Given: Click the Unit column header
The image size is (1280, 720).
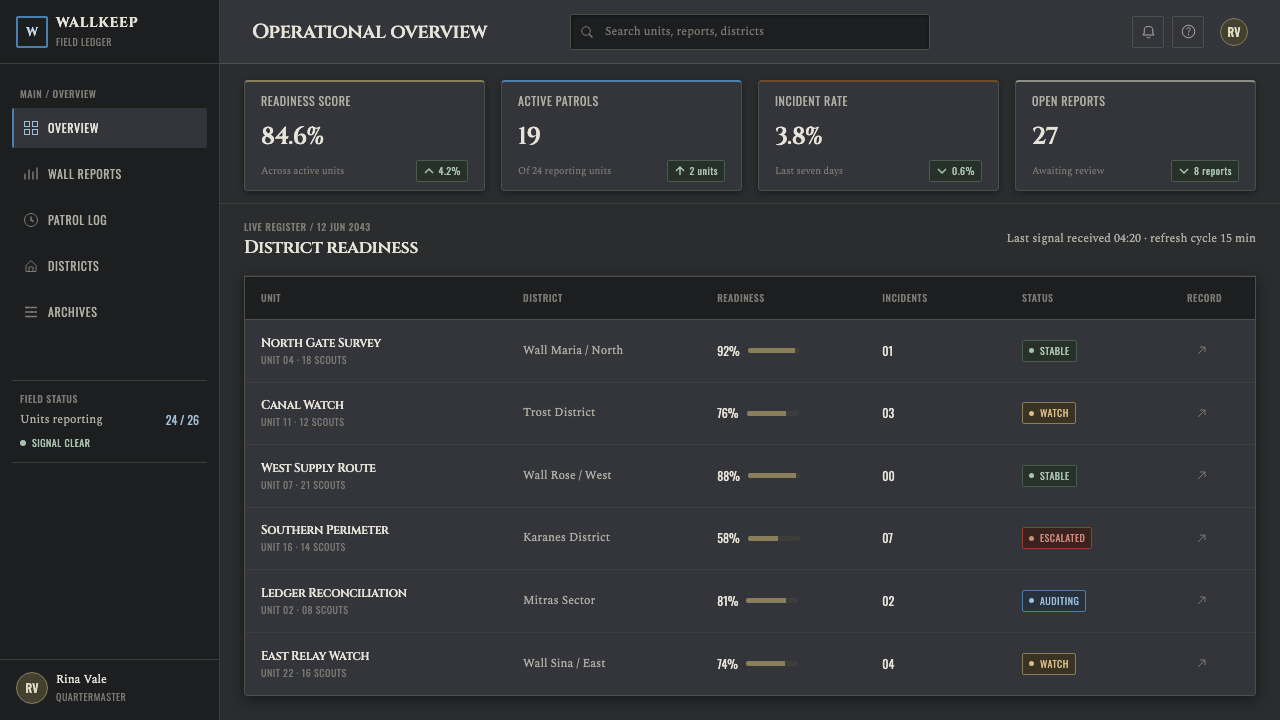Looking at the screenshot, I should click(x=271, y=298).
